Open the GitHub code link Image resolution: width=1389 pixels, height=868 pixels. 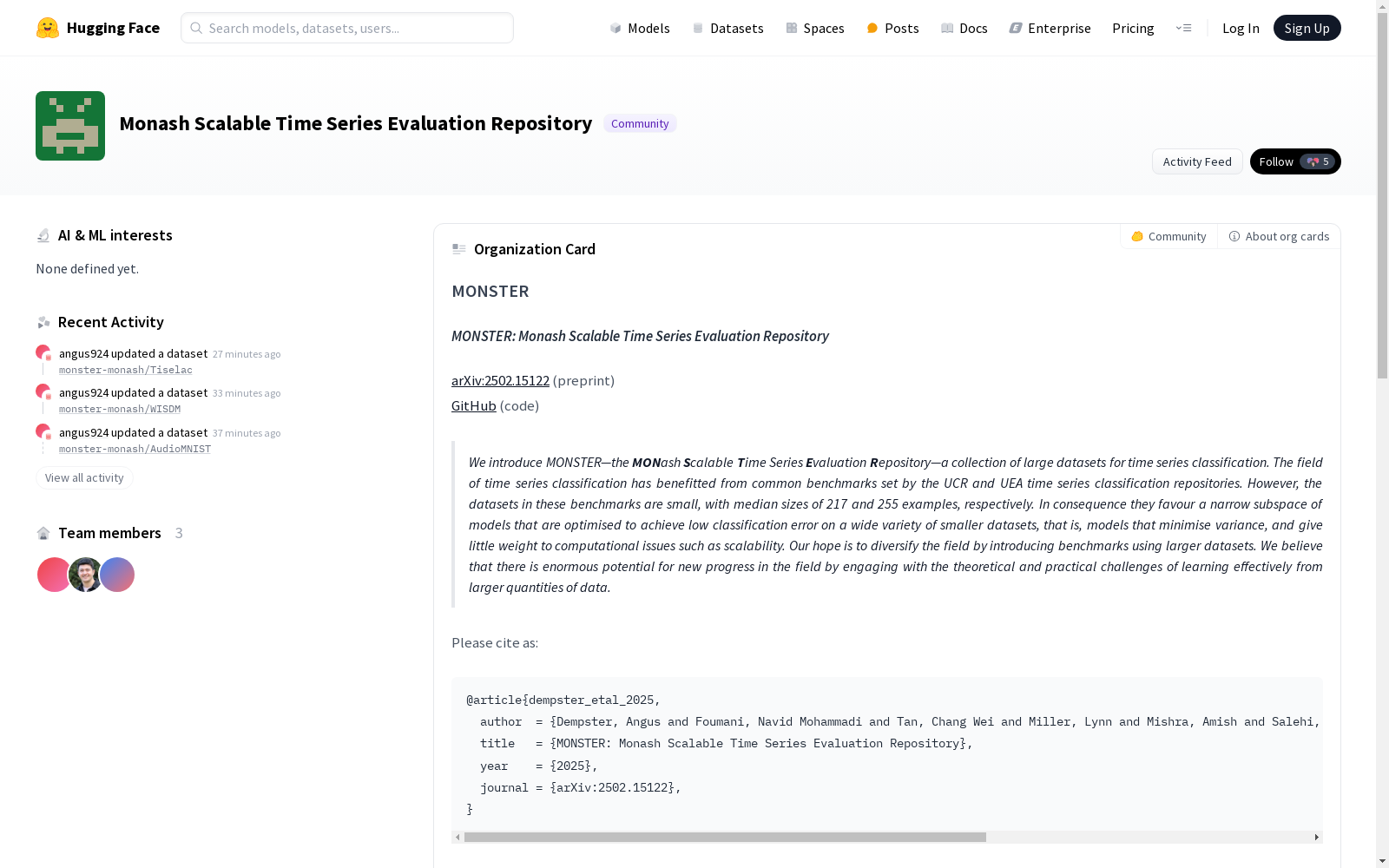[474, 405]
